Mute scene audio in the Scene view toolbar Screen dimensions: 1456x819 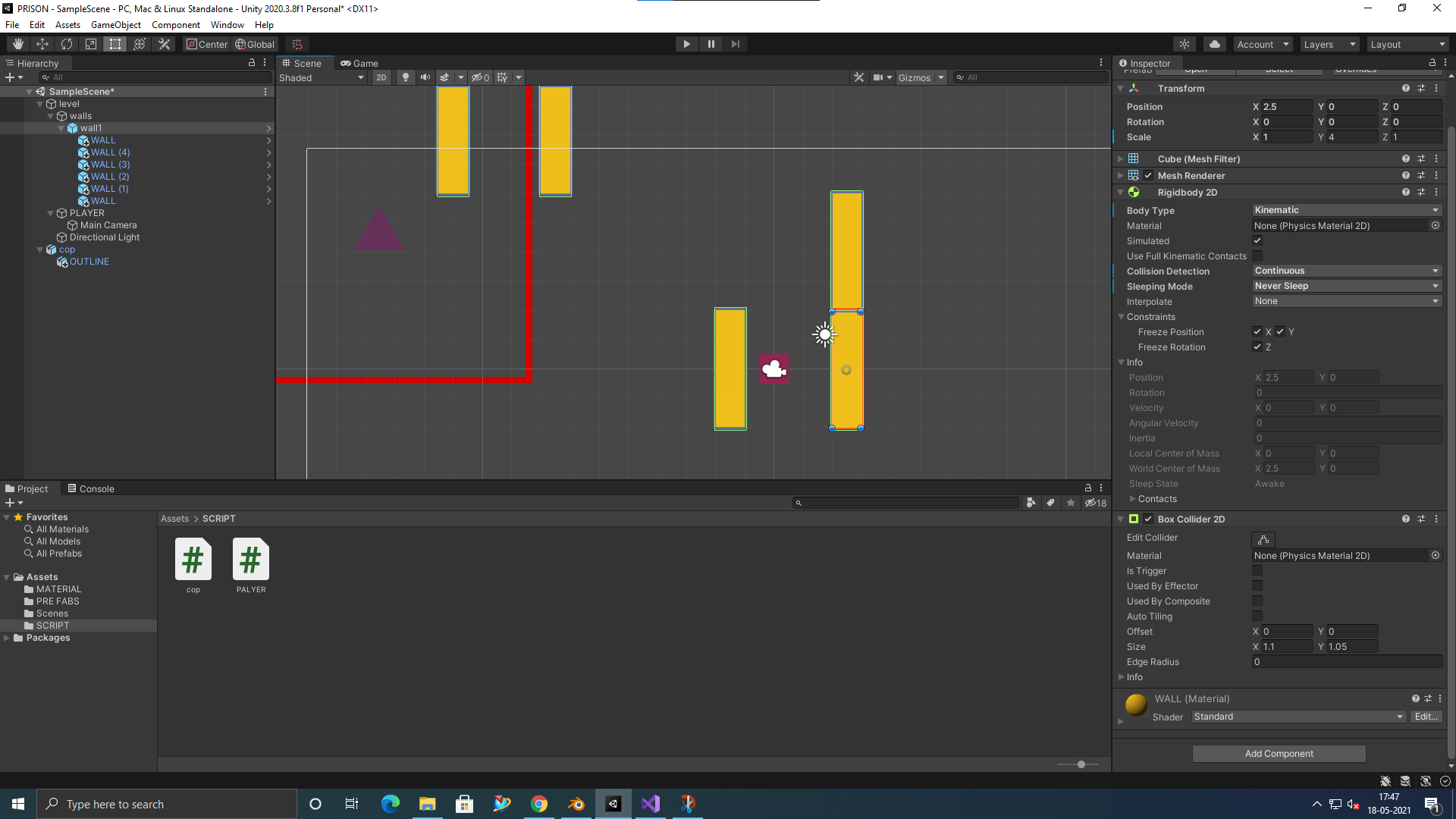(425, 77)
